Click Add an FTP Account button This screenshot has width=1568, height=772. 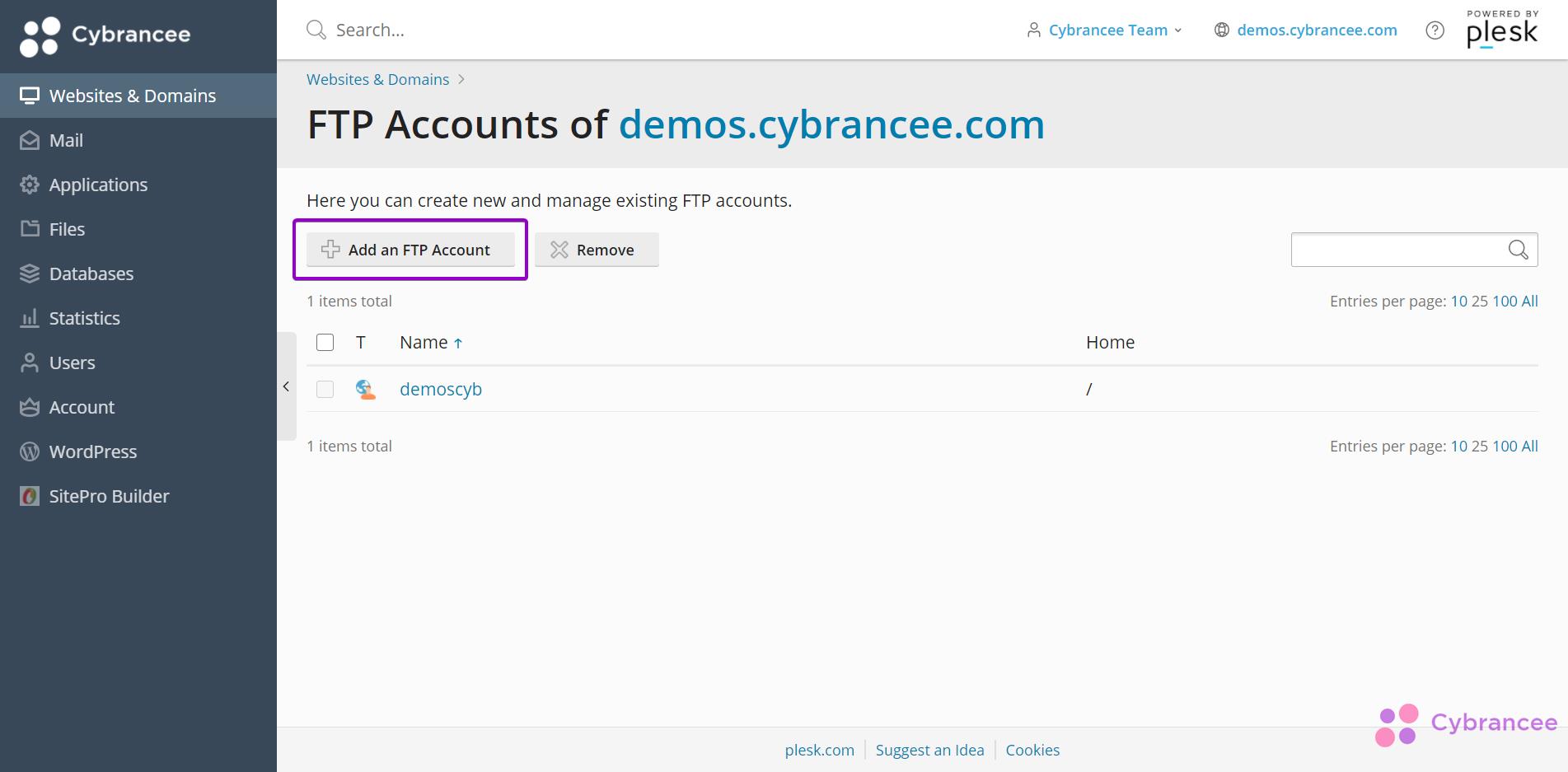pos(410,250)
